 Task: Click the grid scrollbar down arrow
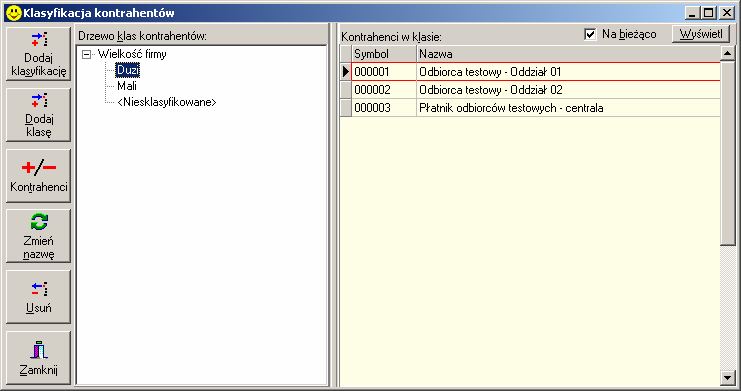coord(728,378)
